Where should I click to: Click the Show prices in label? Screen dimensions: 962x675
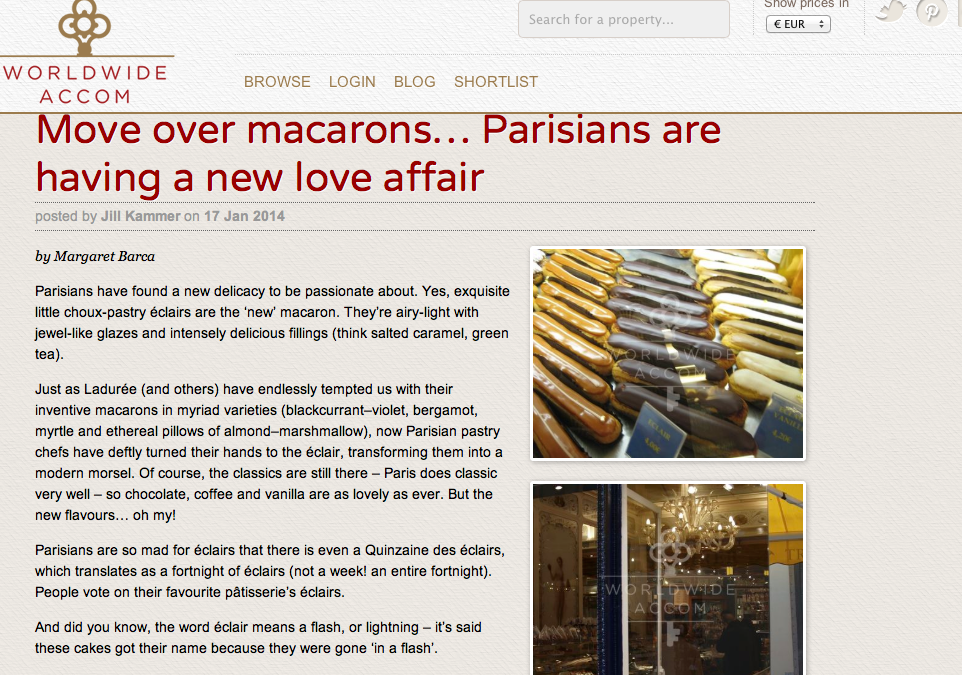[806, 4]
